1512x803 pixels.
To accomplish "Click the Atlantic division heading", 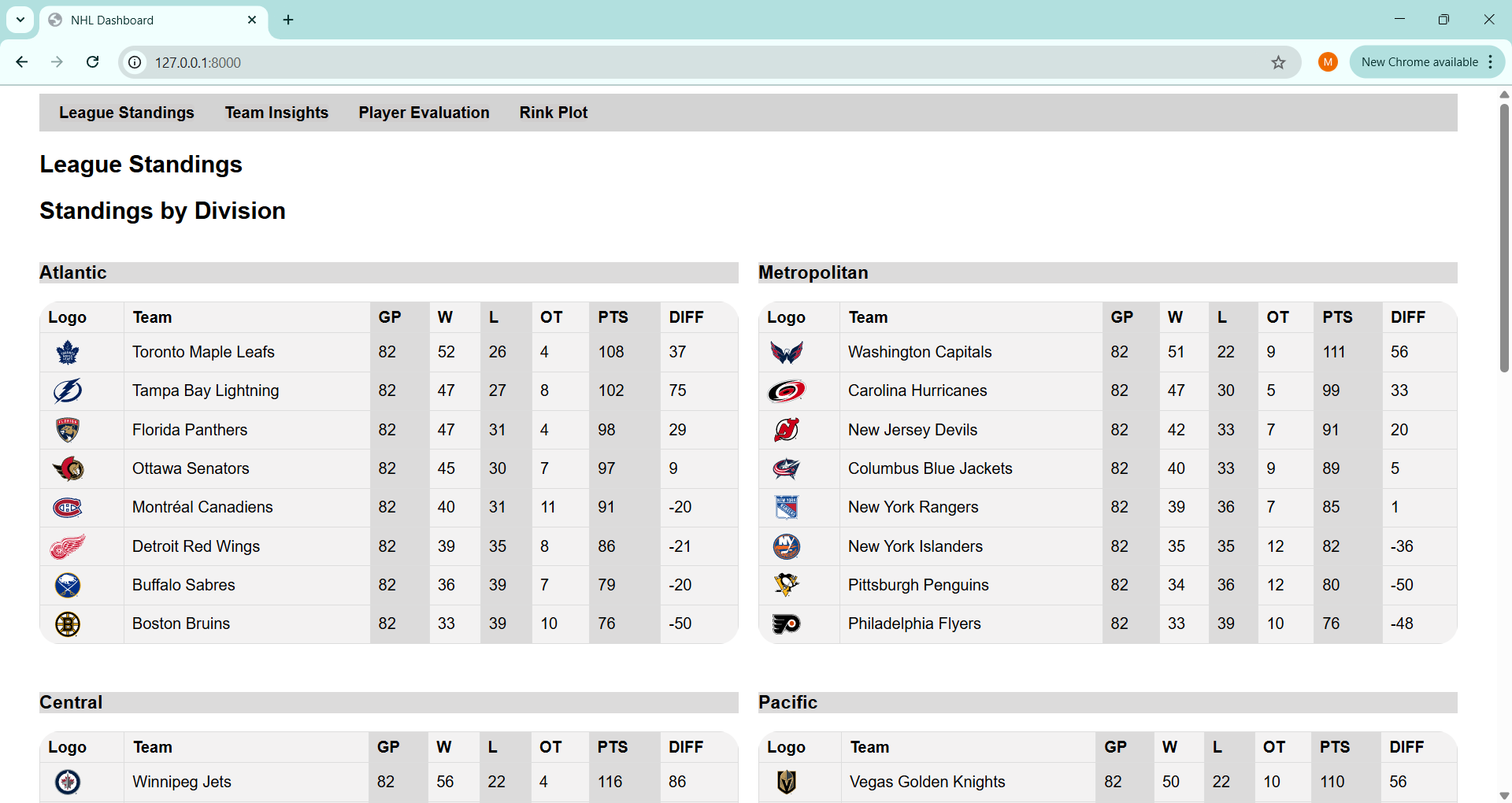I will tap(73, 272).
